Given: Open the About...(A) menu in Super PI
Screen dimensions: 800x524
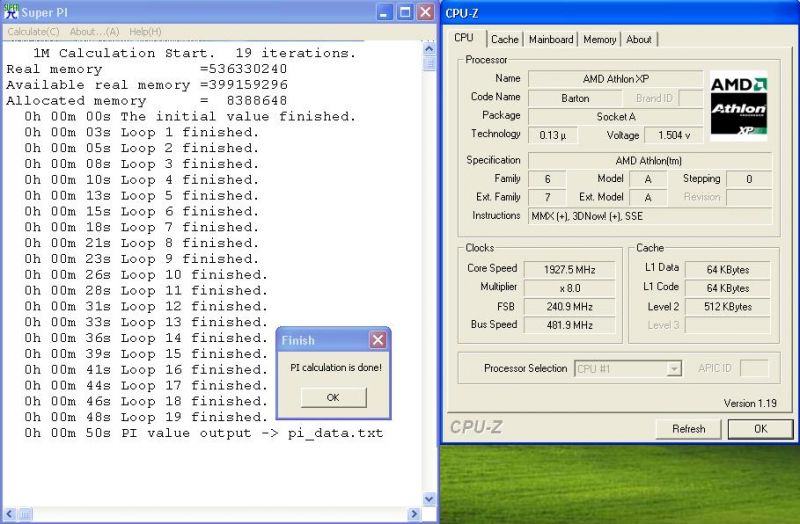Looking at the screenshot, I should (x=94, y=32).
